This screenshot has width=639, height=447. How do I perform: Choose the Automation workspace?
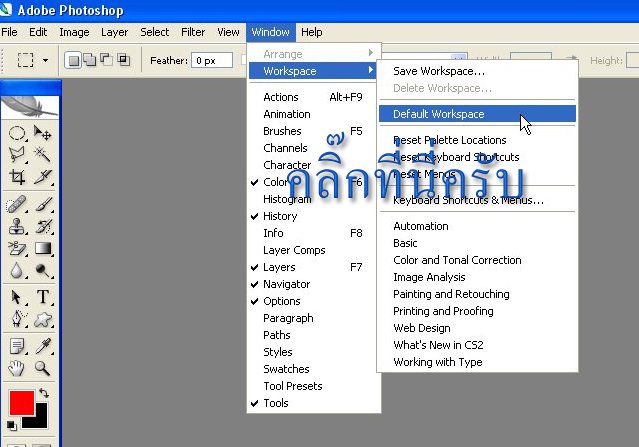click(x=477, y=226)
